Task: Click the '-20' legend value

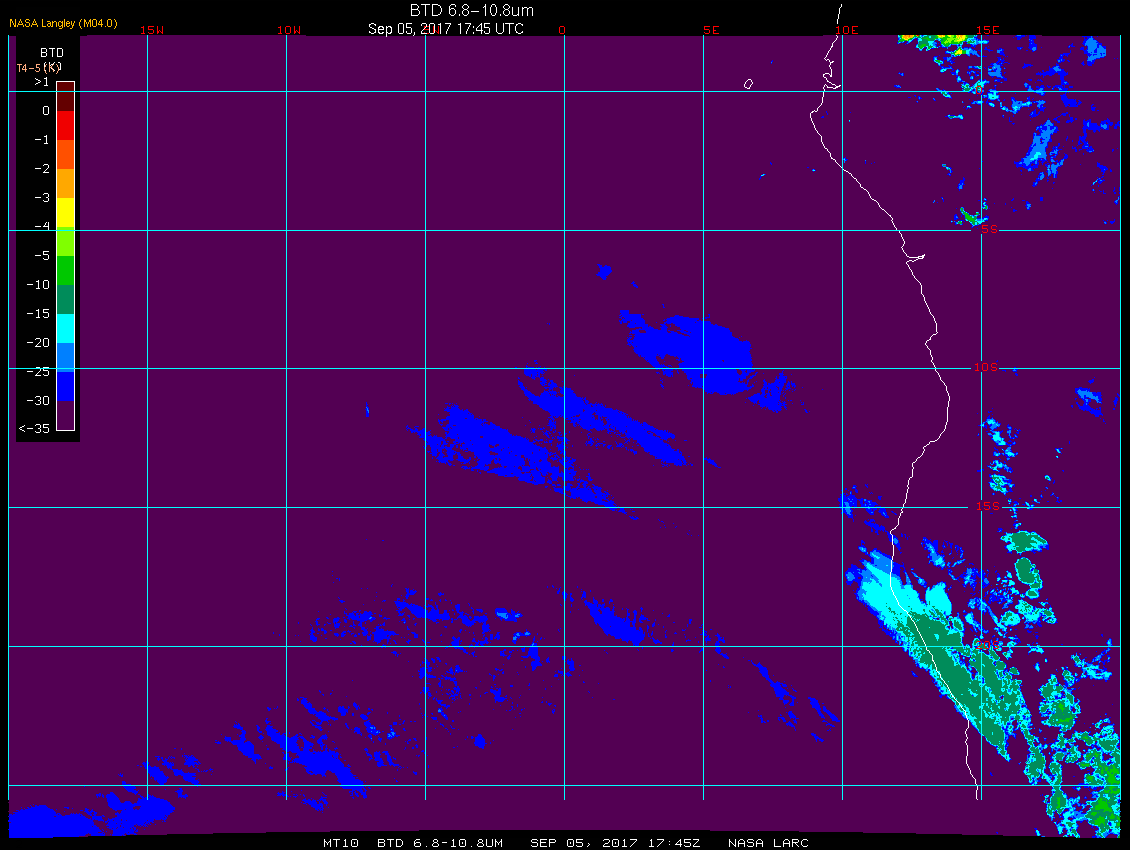Action: (x=38, y=342)
